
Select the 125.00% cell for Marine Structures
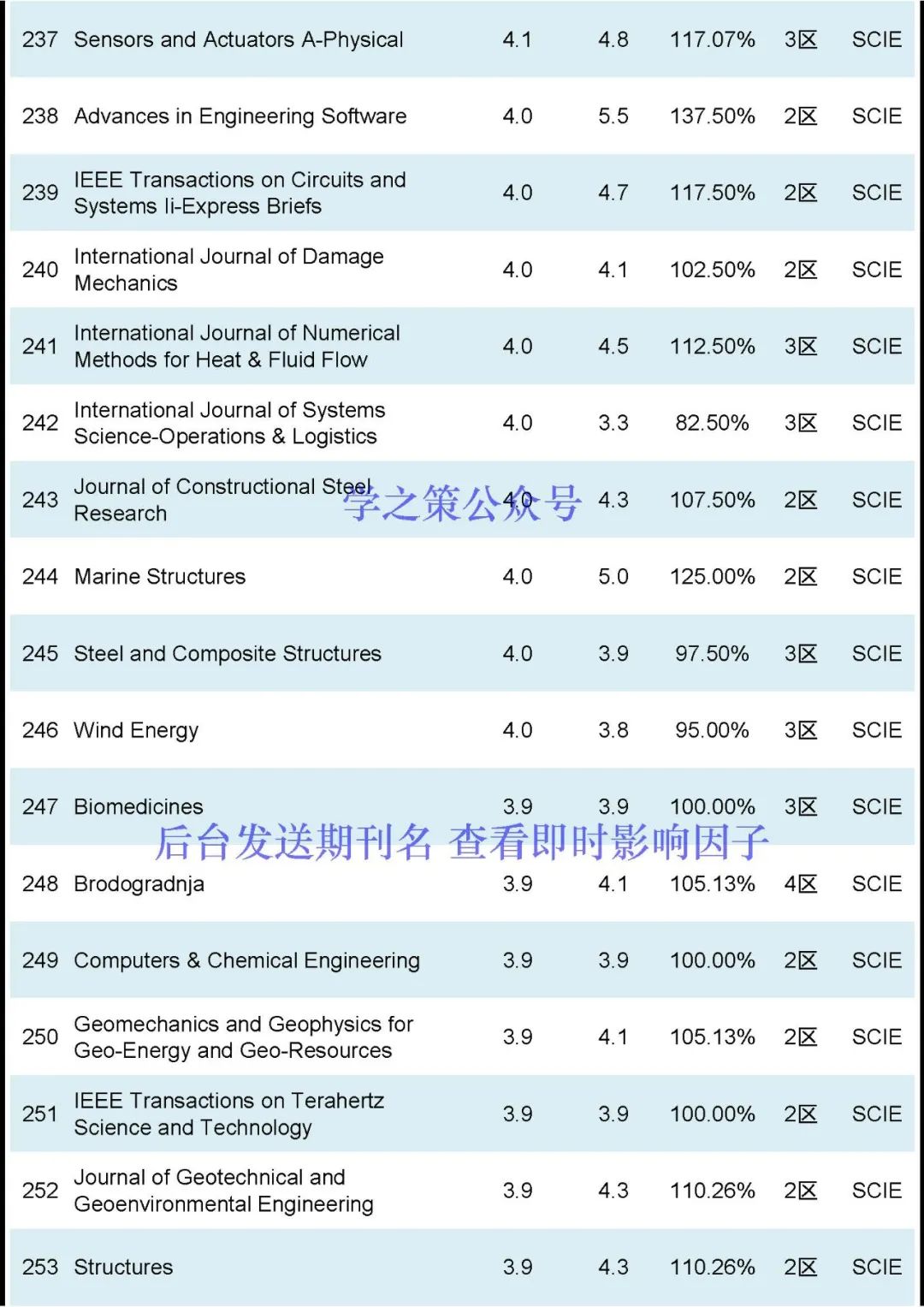click(x=712, y=576)
